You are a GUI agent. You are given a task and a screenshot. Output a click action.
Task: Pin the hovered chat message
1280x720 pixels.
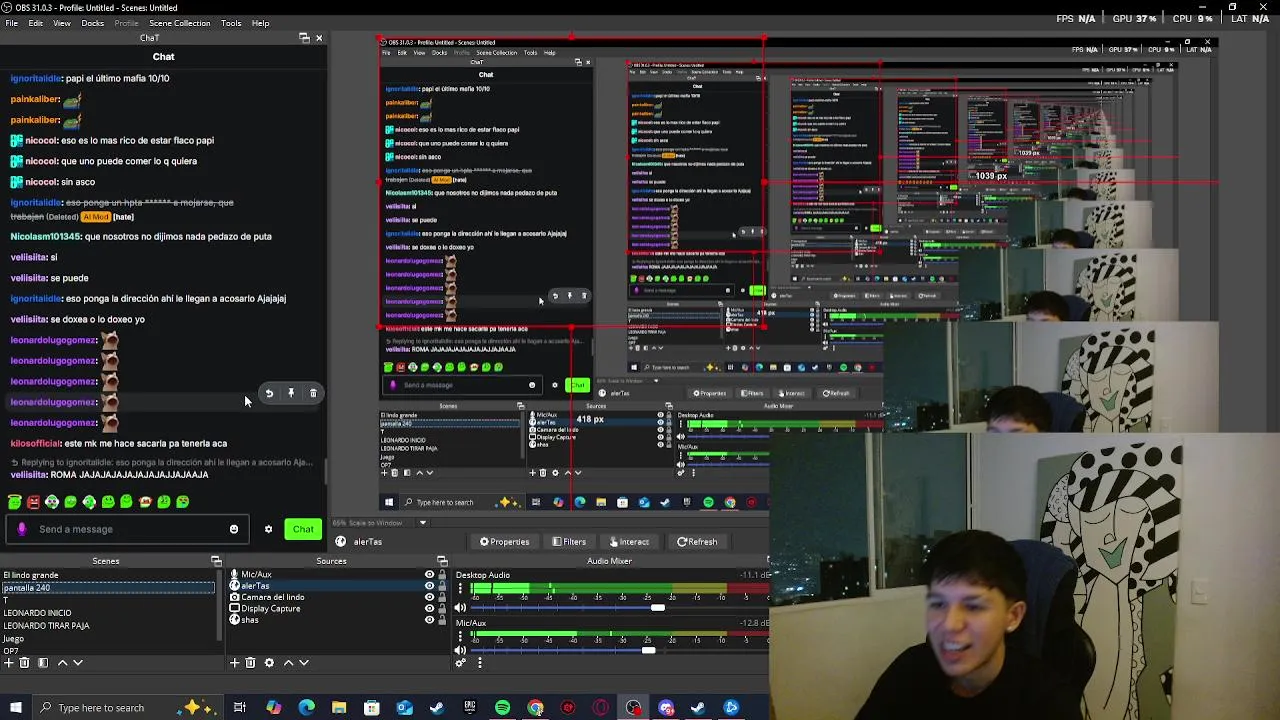point(291,394)
